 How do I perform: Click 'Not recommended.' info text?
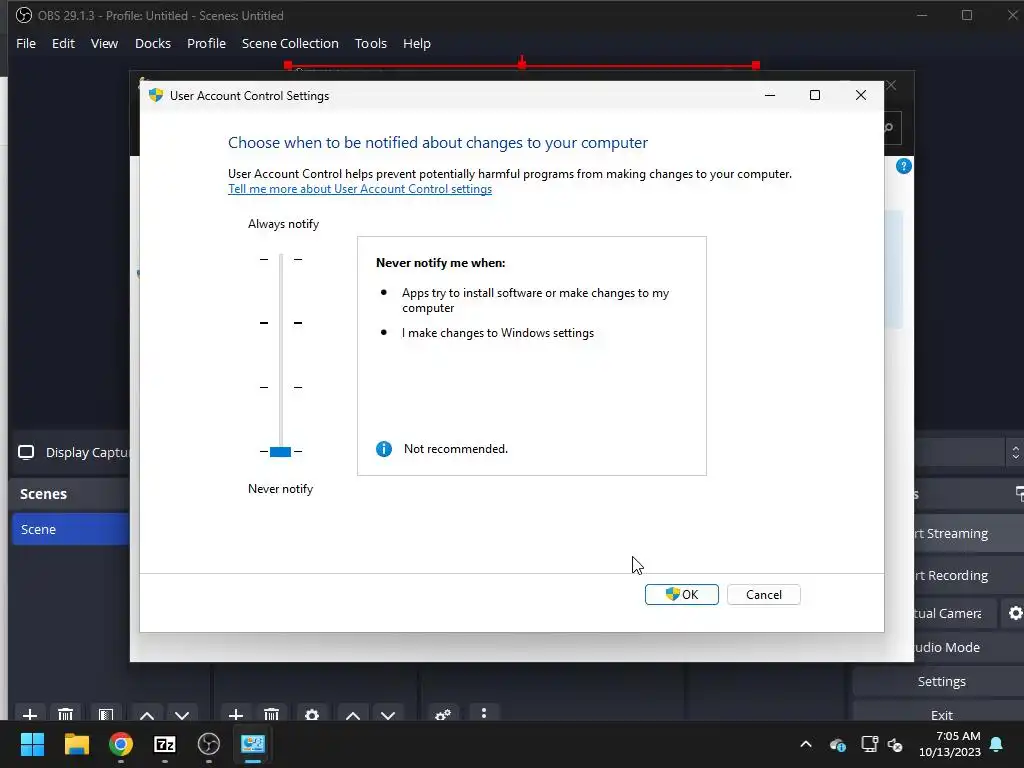455,449
